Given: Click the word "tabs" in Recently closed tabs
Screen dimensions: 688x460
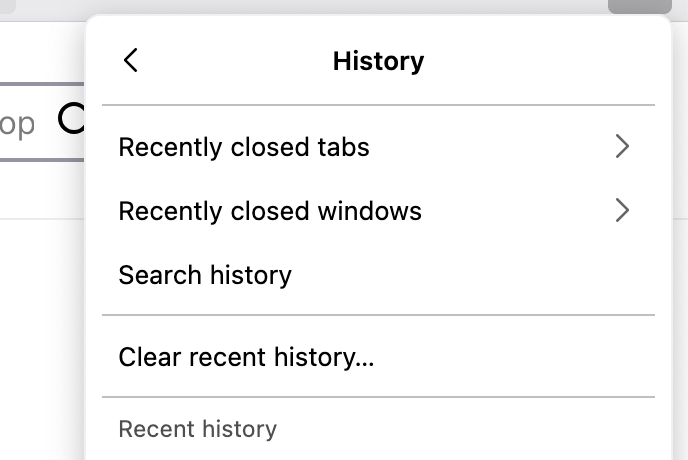Looking at the screenshot, I should (344, 147).
